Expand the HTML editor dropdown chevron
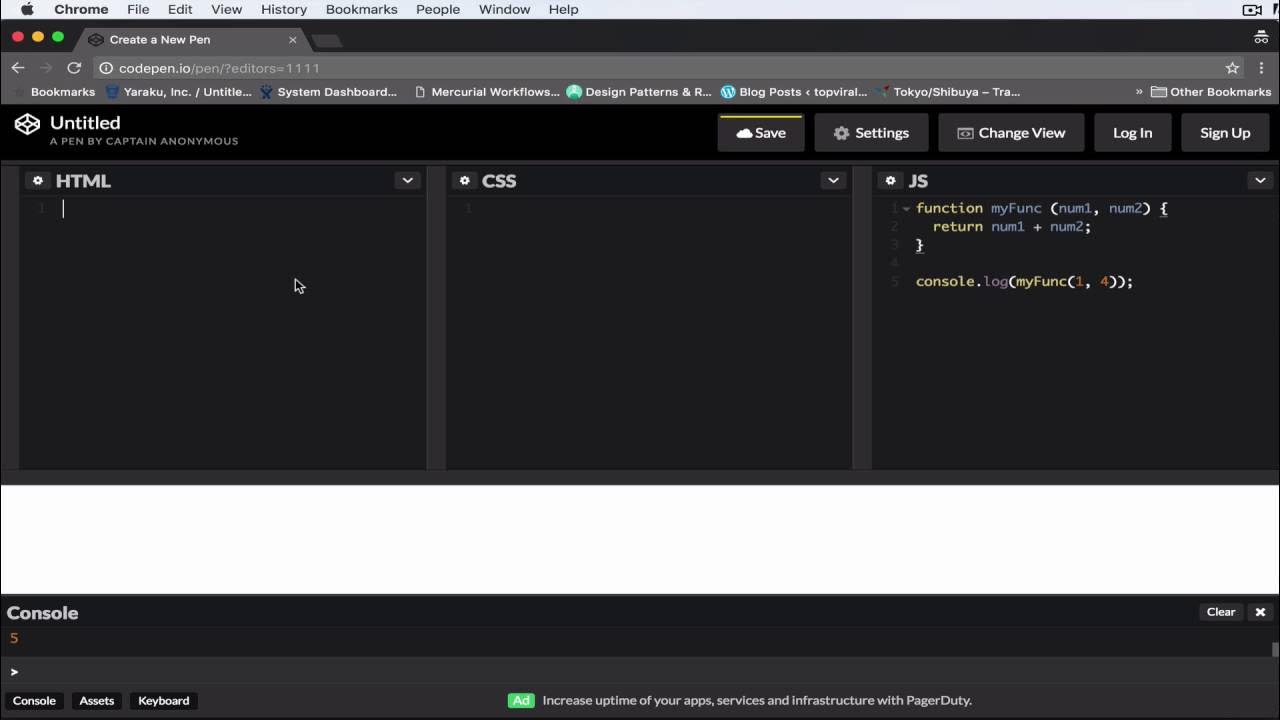 407,181
